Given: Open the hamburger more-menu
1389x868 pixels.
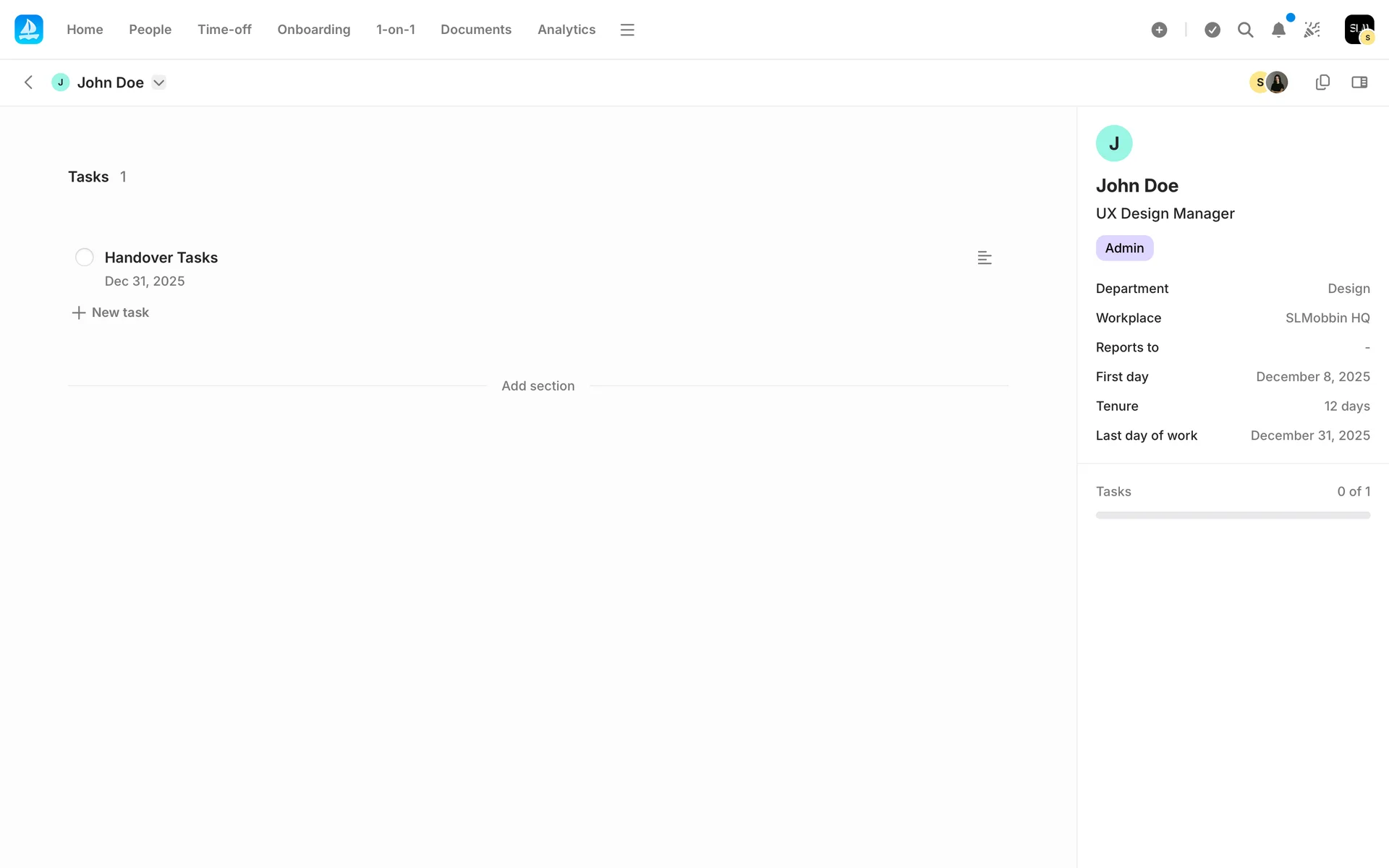Looking at the screenshot, I should point(627,30).
